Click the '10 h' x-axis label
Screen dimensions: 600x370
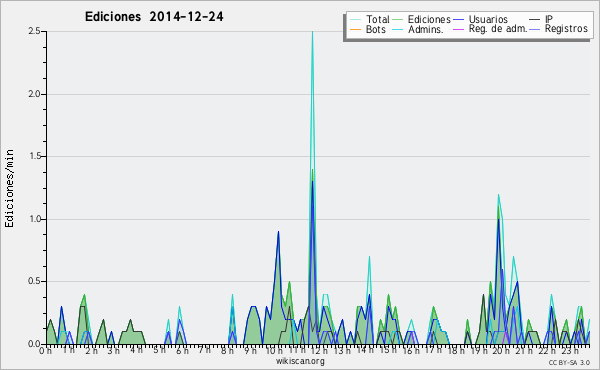(274, 350)
